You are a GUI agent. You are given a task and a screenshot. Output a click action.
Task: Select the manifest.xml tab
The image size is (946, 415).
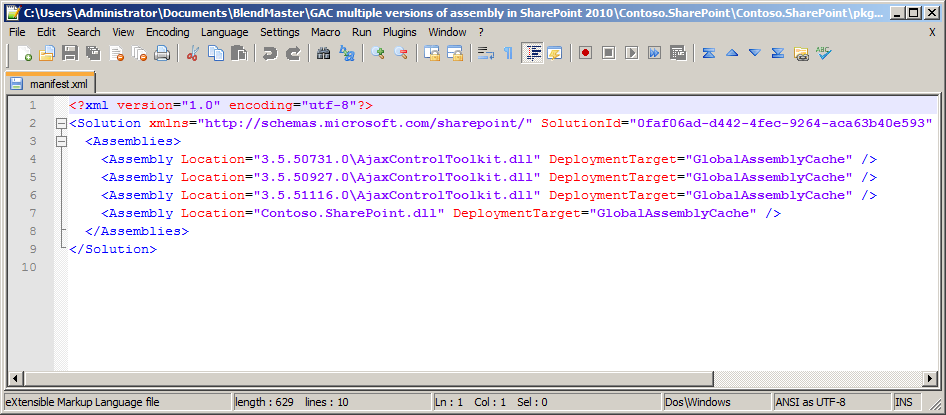click(50, 83)
